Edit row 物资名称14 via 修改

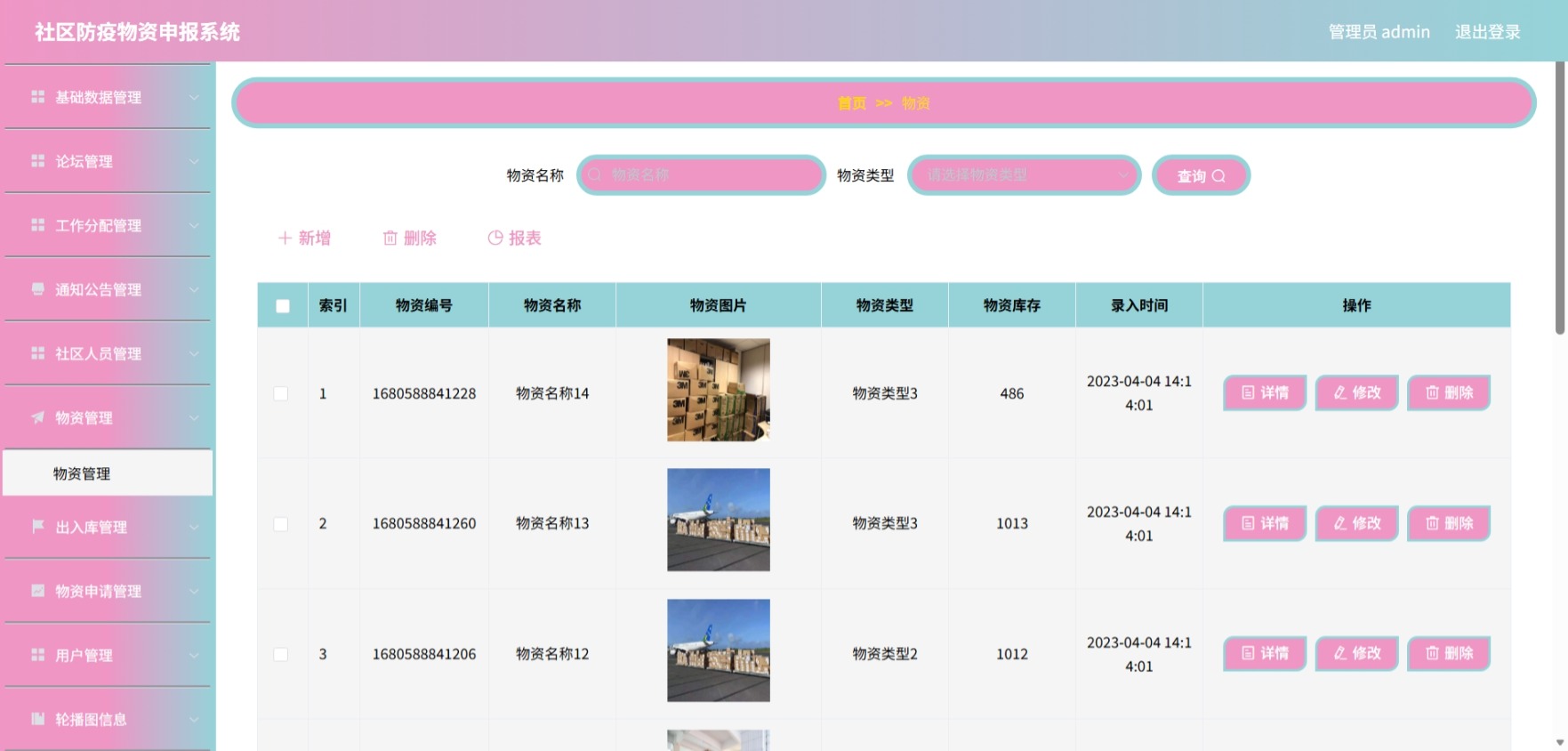coord(1357,392)
